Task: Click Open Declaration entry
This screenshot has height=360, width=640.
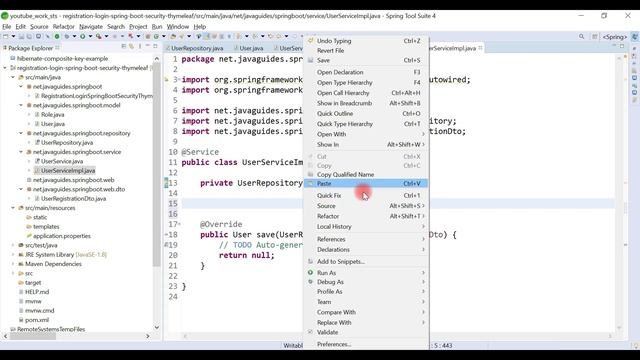Action: [x=366, y=72]
